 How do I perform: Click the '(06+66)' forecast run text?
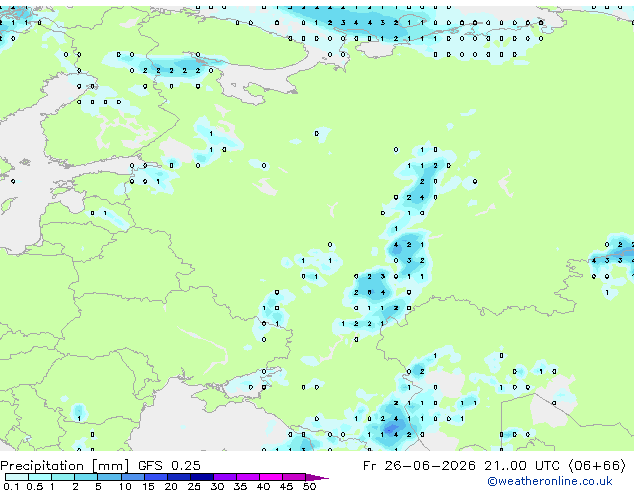click(x=597, y=466)
